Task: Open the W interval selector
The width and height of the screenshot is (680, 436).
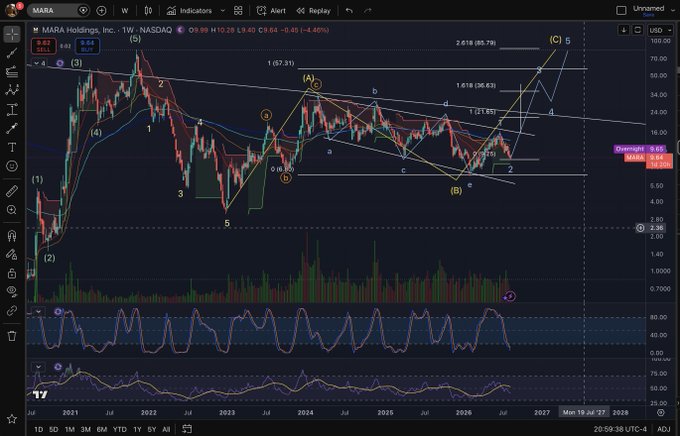Action: (125, 10)
